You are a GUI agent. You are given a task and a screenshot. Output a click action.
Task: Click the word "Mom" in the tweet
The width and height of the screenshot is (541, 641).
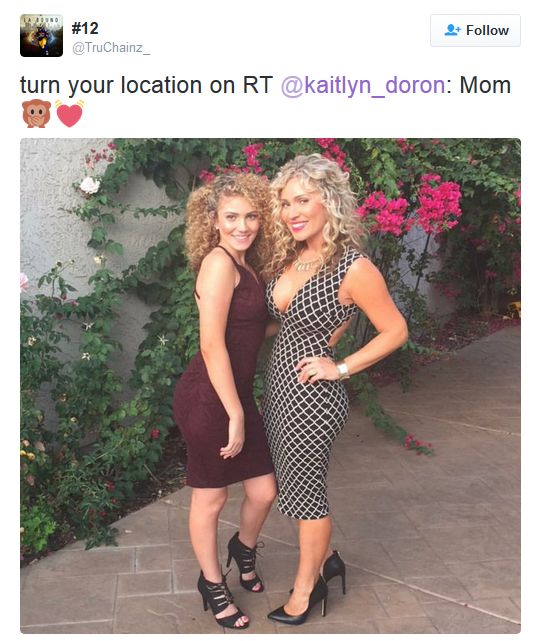485,85
